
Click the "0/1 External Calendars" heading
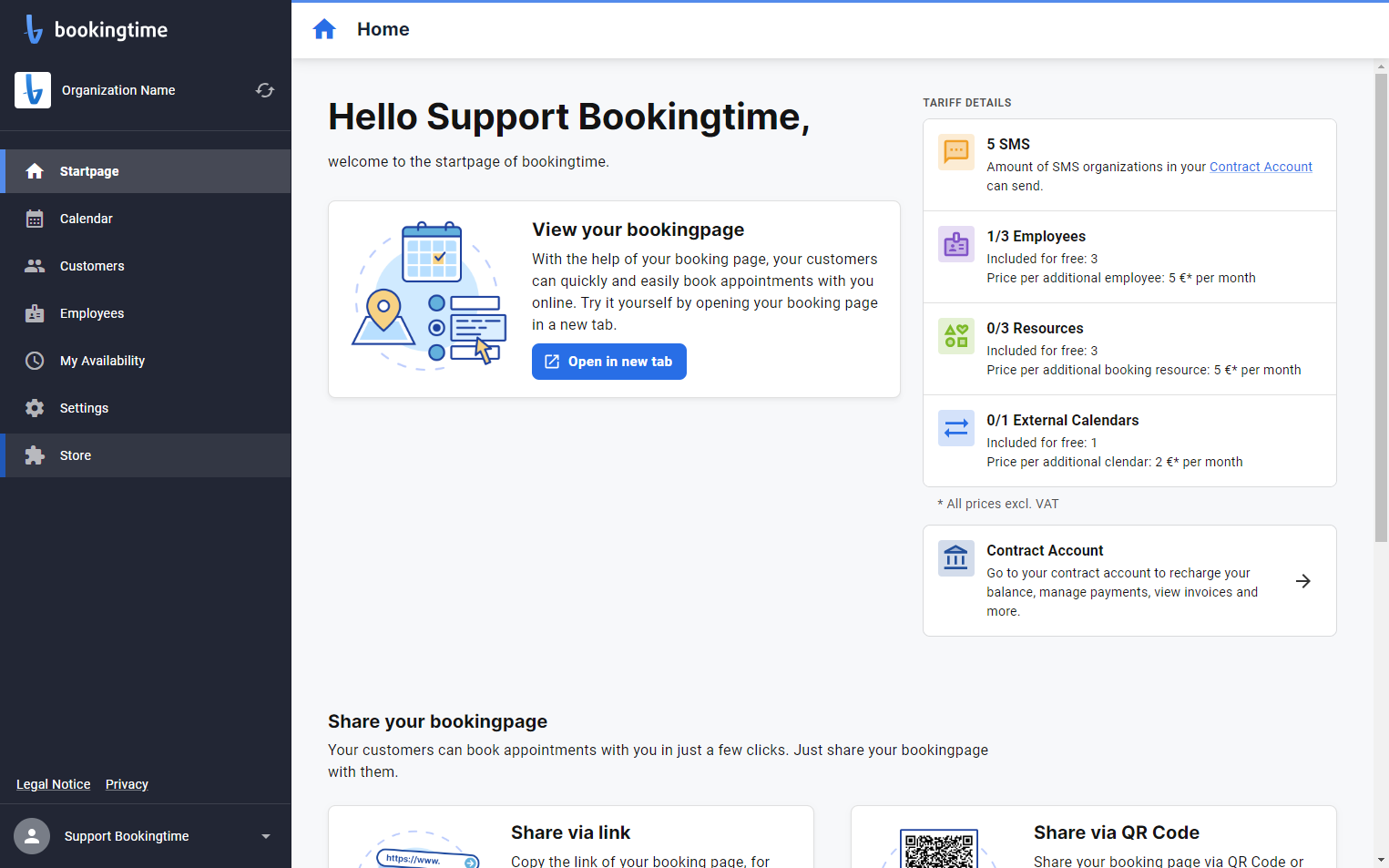tap(1063, 420)
